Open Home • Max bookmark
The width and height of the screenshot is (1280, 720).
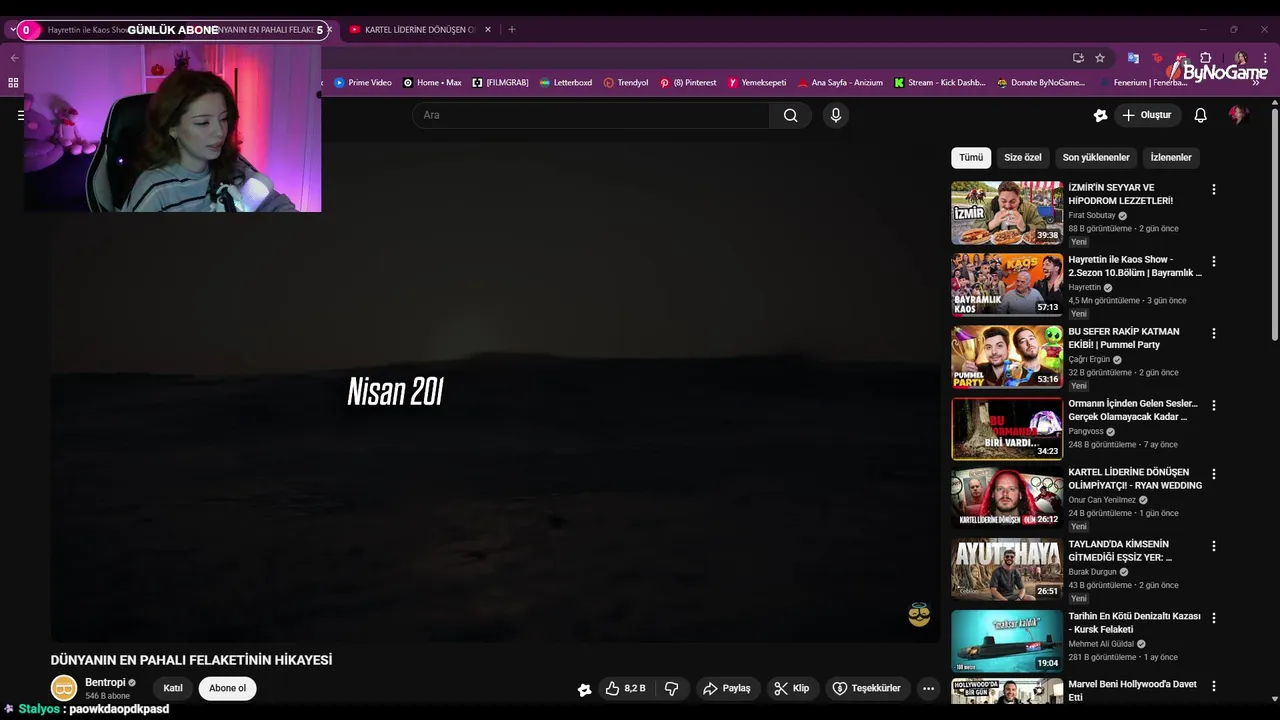click(x=432, y=83)
